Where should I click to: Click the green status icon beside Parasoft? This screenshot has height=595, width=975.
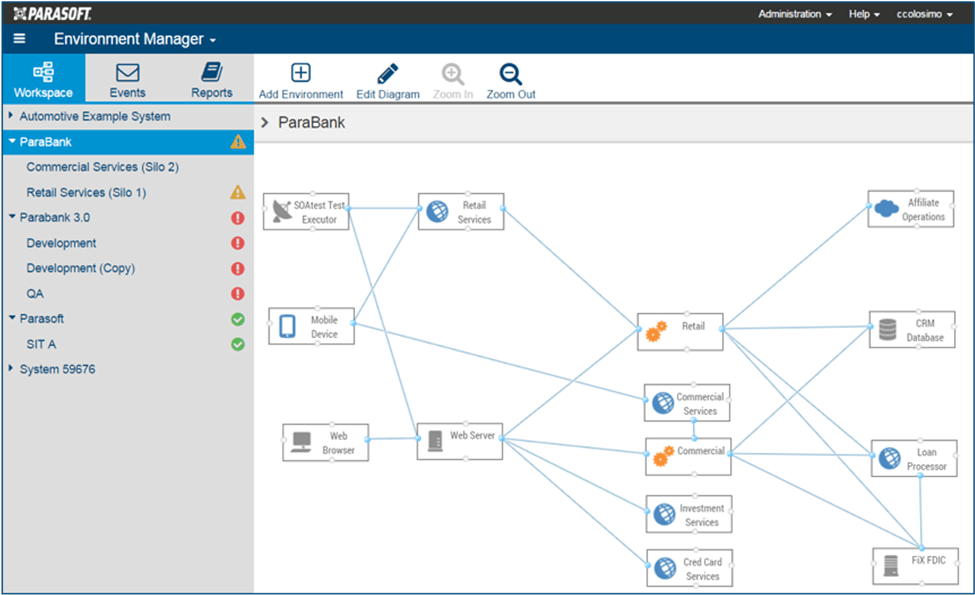coord(237,318)
